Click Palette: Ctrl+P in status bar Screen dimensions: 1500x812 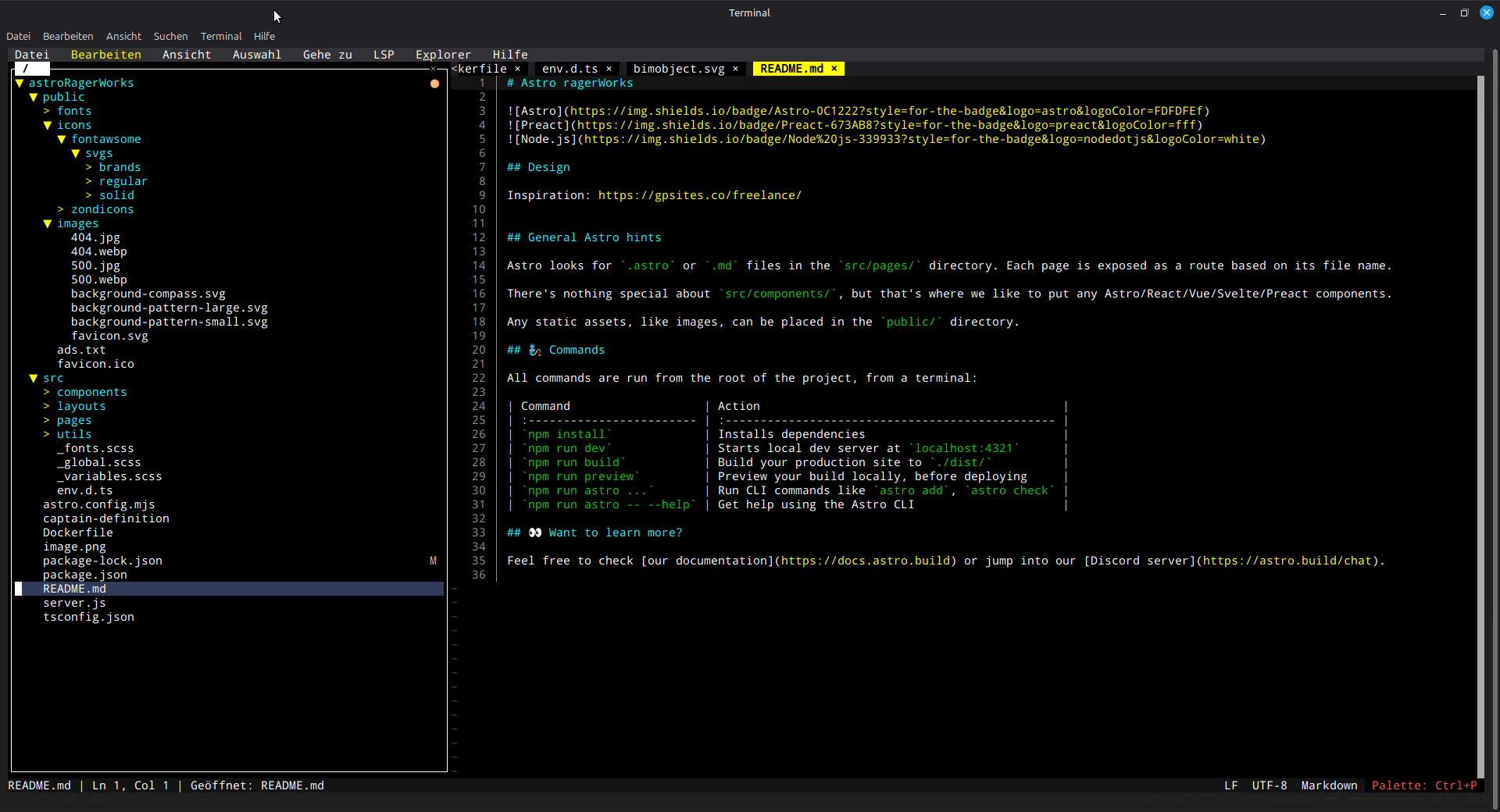pos(1423,785)
